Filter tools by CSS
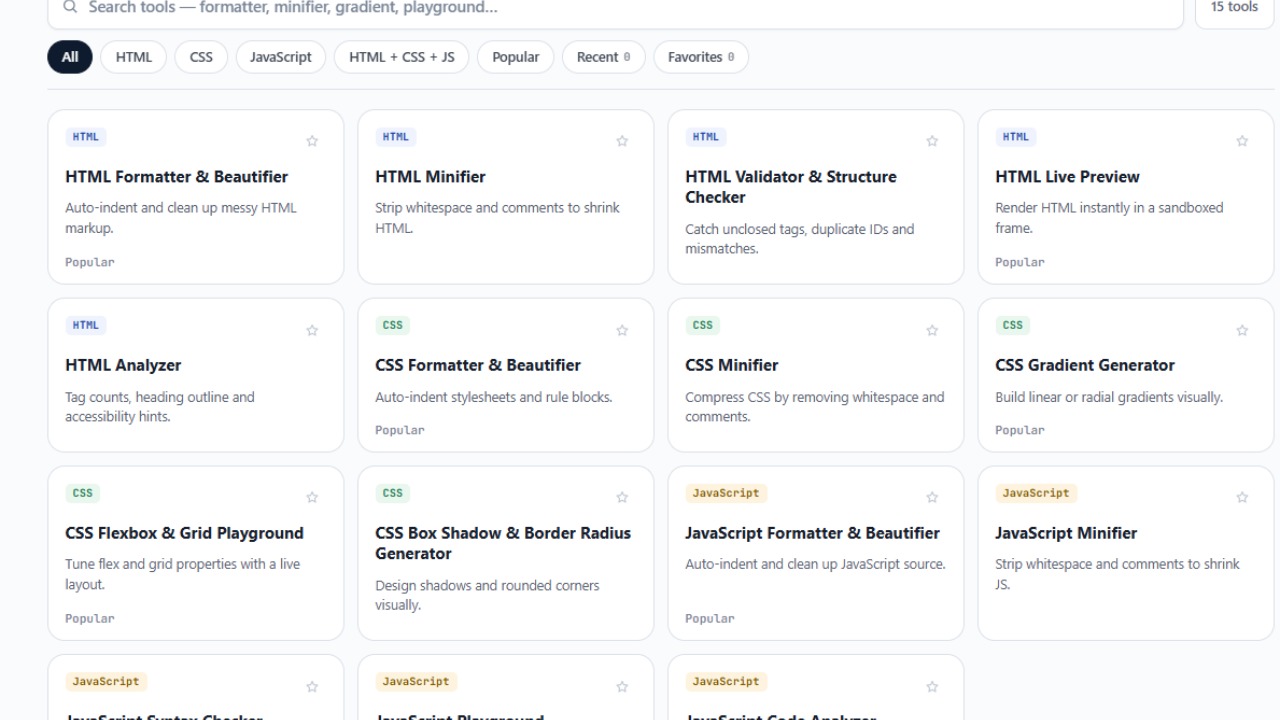1280x720 pixels. 201,57
